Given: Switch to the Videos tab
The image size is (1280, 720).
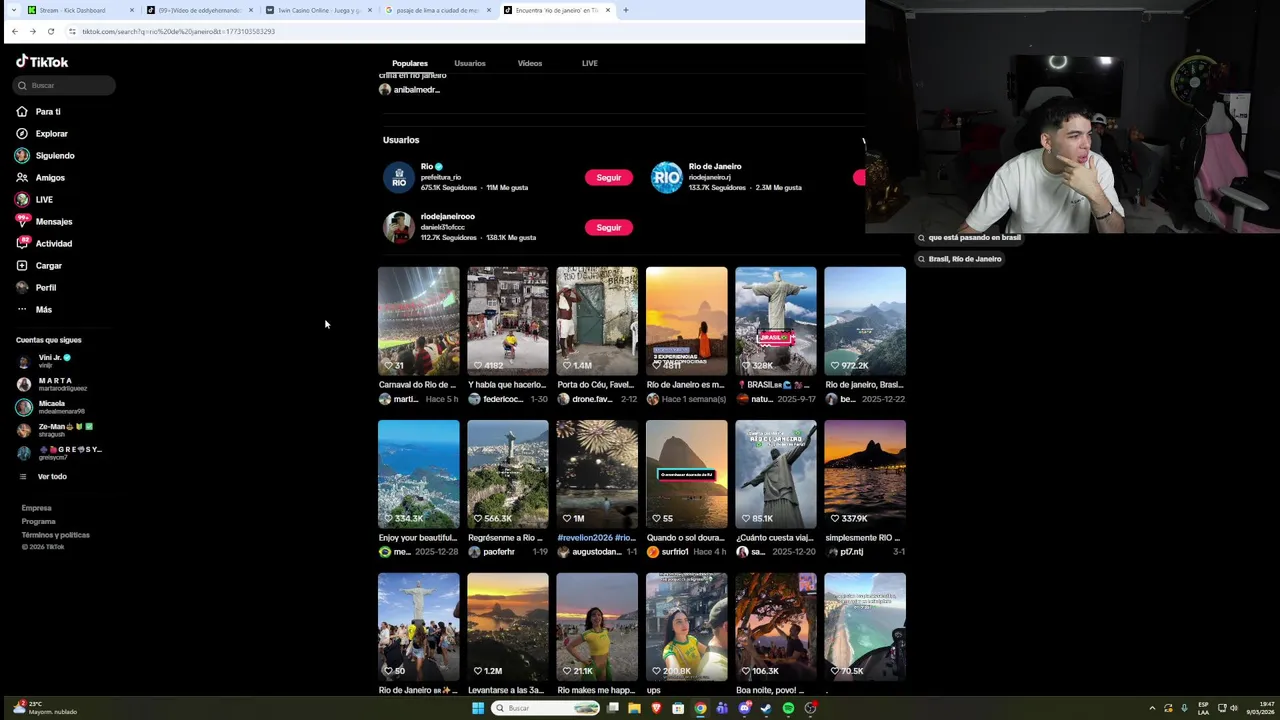Looking at the screenshot, I should pos(530,63).
